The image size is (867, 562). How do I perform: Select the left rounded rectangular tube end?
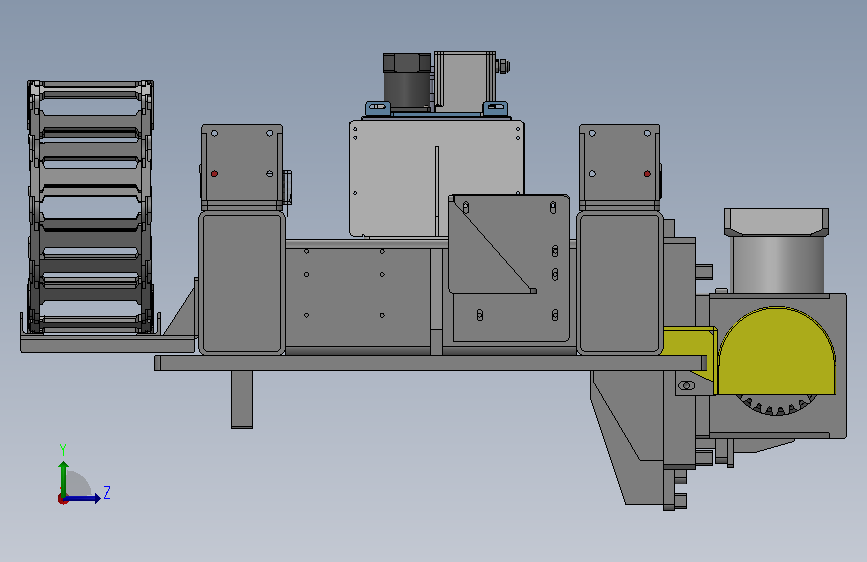tap(242, 283)
